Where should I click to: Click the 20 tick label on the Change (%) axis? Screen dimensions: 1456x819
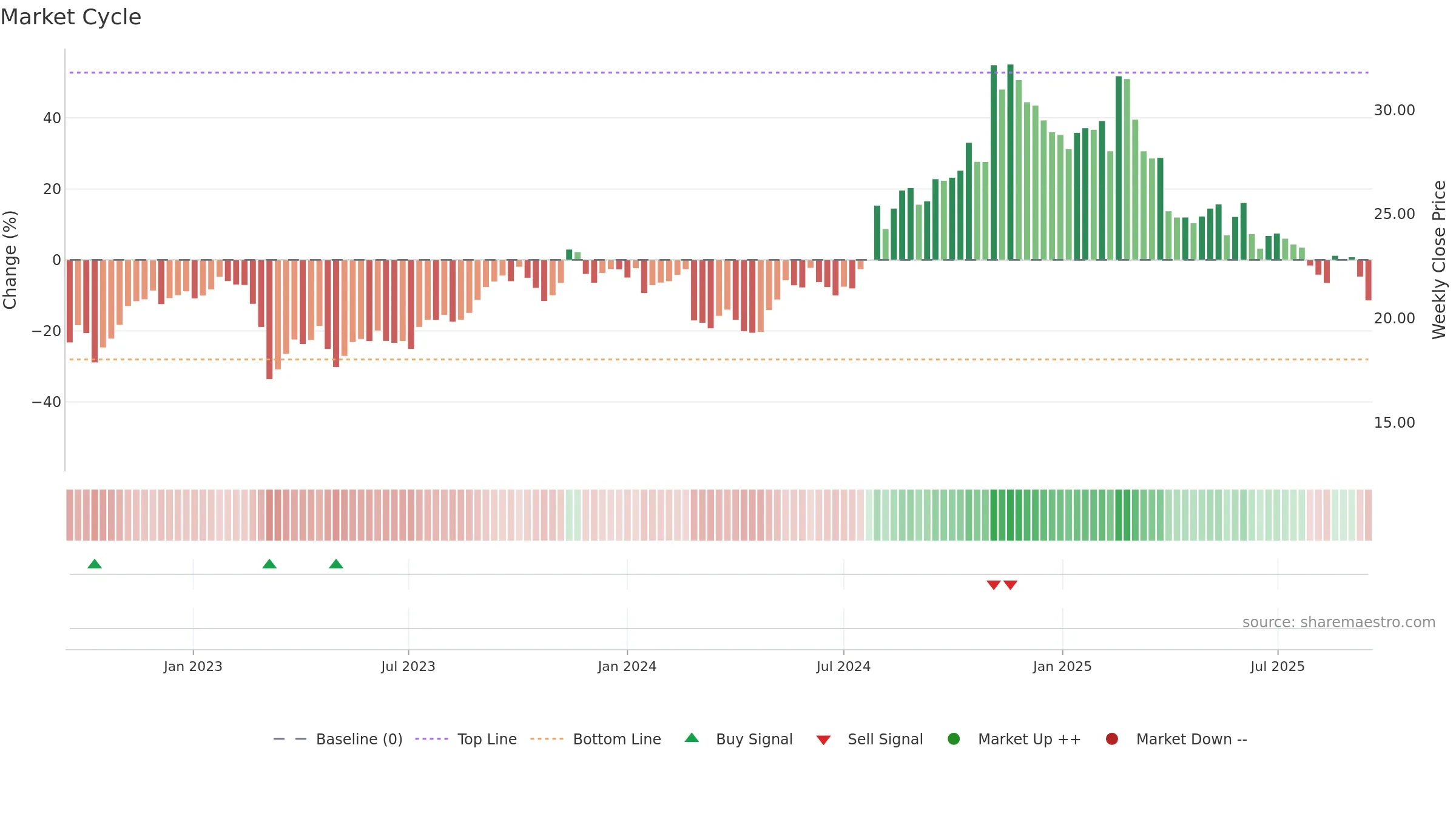[52, 189]
